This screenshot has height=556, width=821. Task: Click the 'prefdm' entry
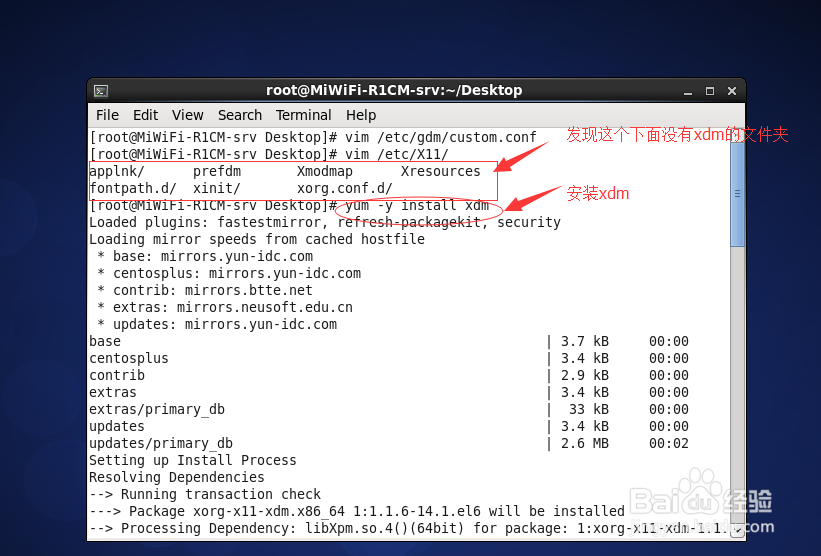click(x=217, y=171)
